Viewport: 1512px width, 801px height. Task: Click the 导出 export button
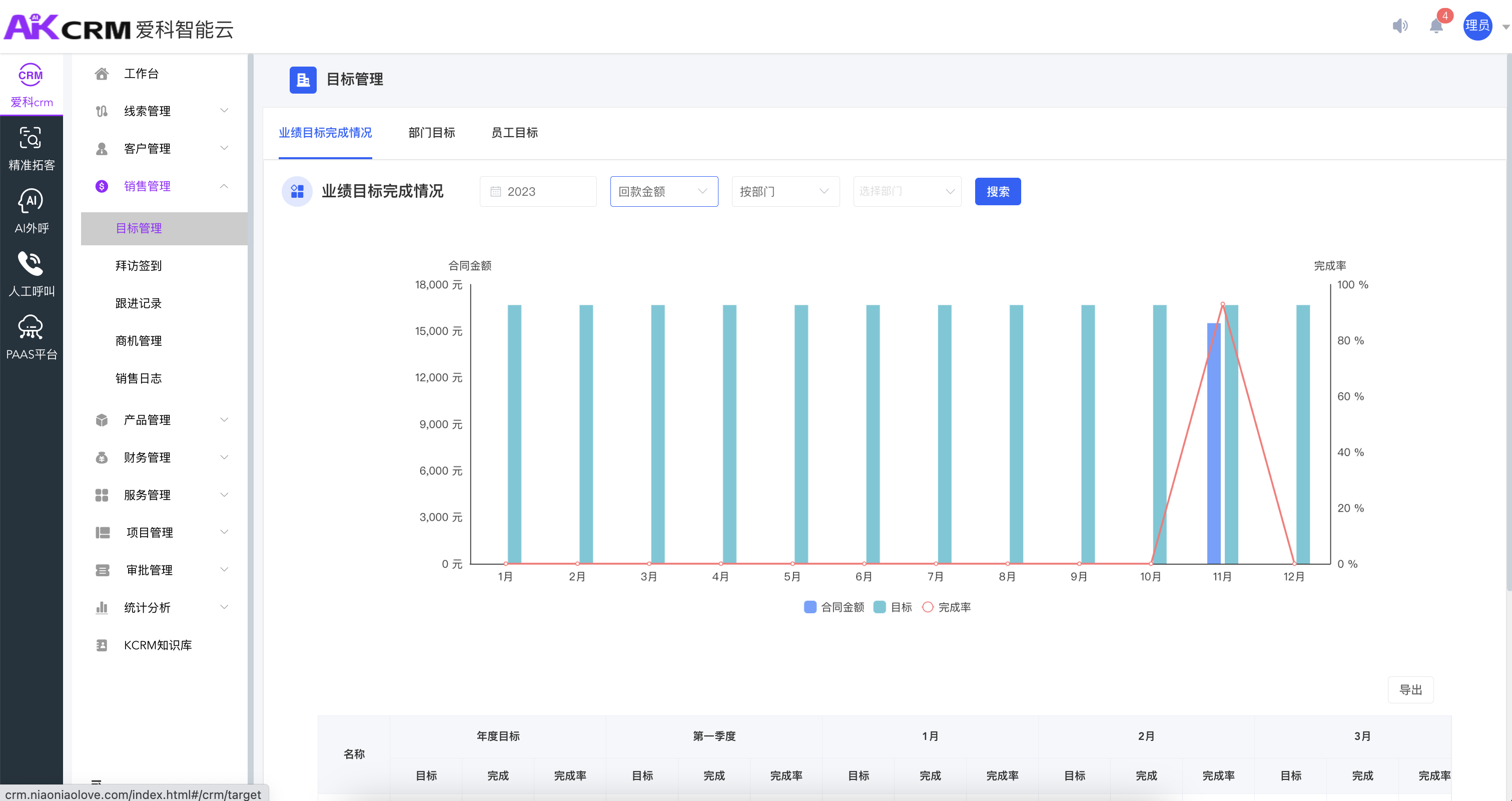[1410, 689]
